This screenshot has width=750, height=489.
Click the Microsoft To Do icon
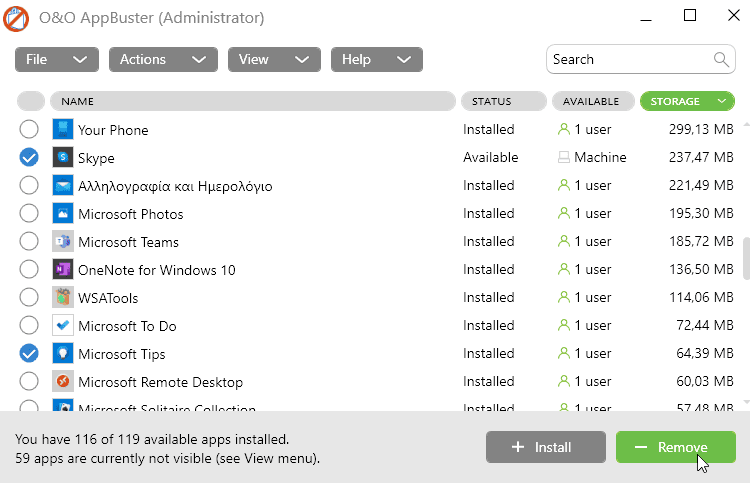tap(63, 325)
